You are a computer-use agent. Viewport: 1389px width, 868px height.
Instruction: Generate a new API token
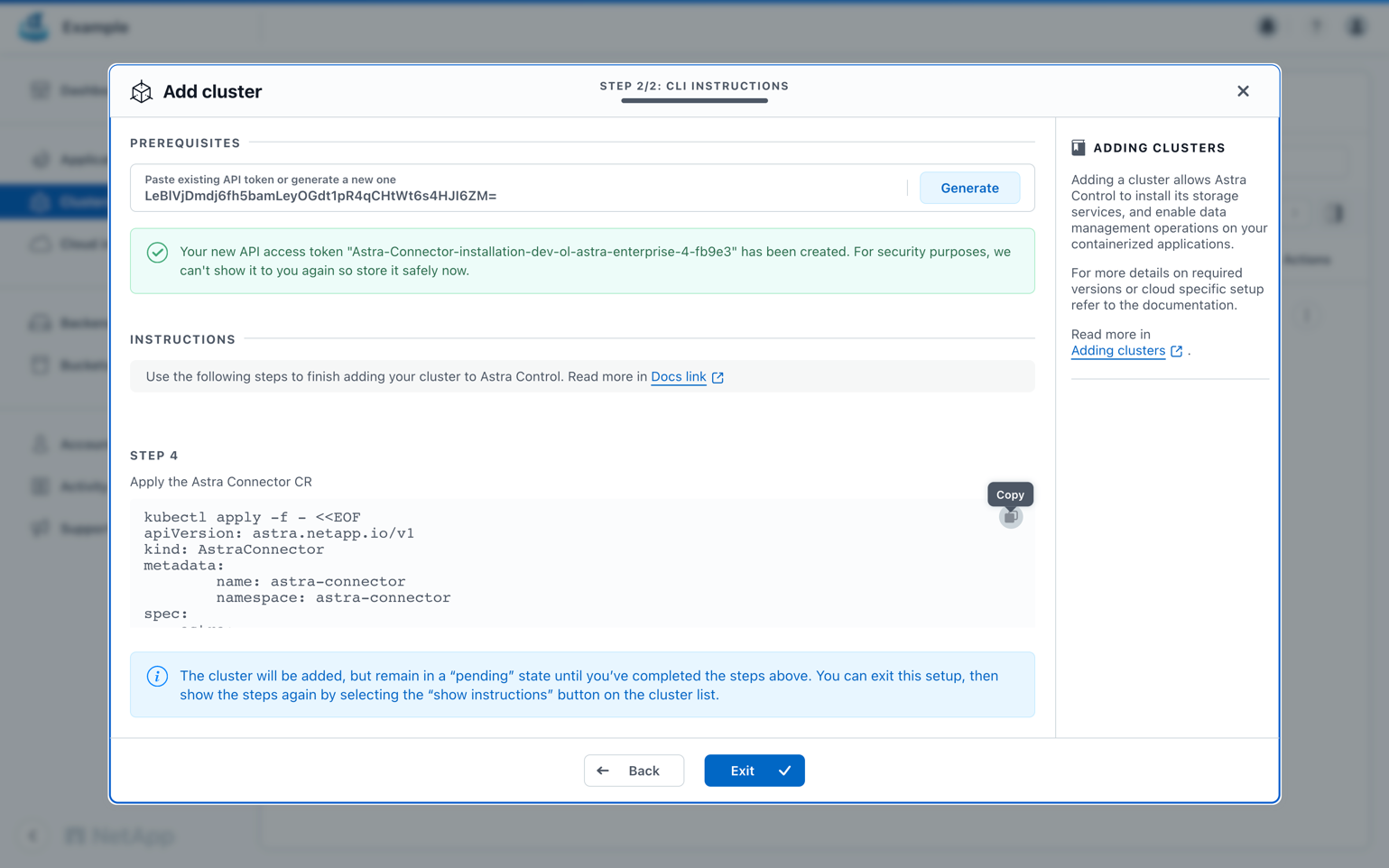click(x=969, y=188)
